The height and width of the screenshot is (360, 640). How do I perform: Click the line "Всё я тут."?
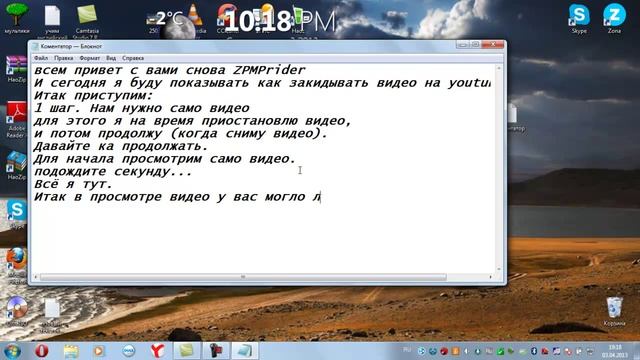73,184
